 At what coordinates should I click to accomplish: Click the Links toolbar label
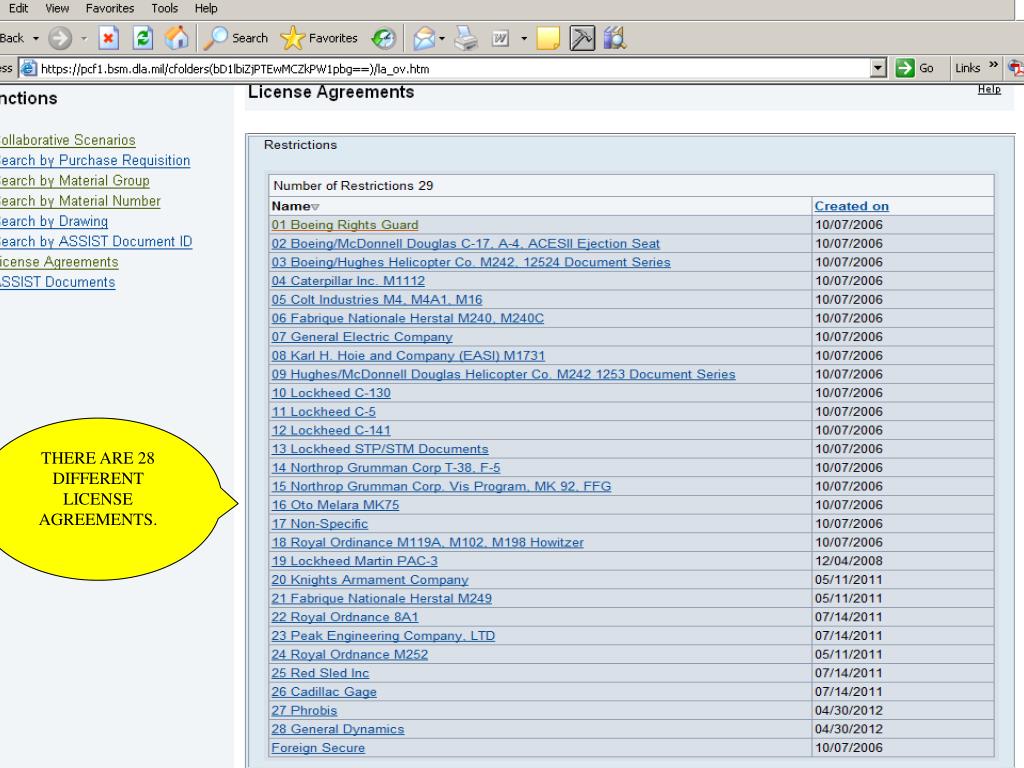967,68
